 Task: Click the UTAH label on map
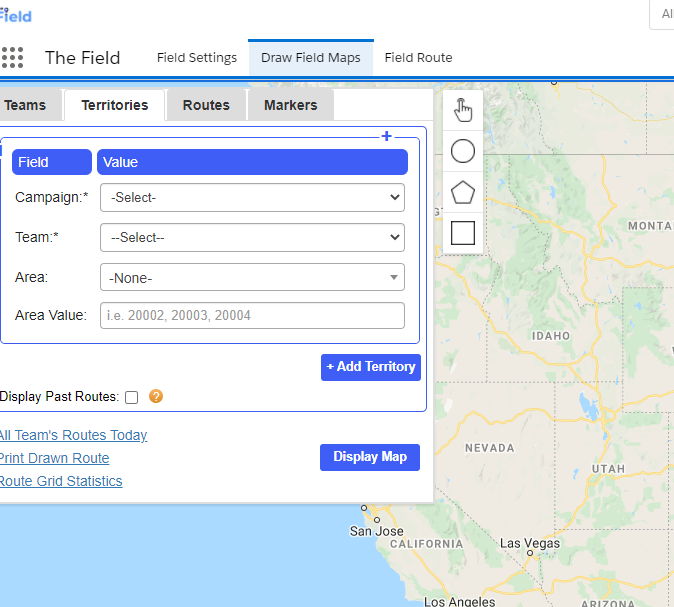tap(608, 469)
